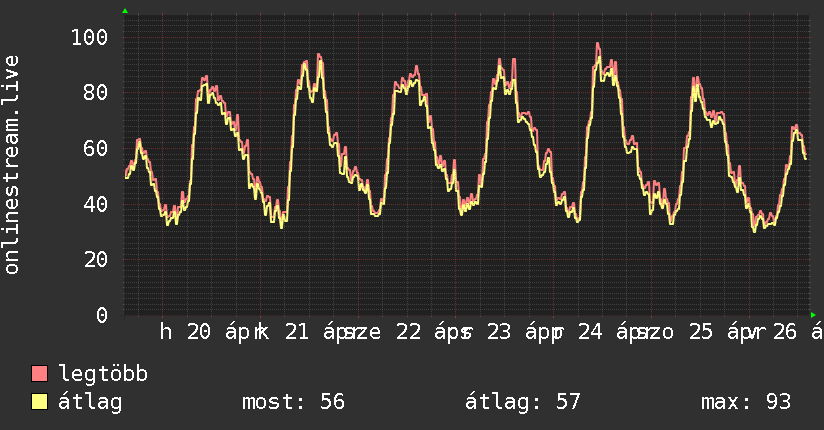Click the x-axis date label 21

coord(297,332)
